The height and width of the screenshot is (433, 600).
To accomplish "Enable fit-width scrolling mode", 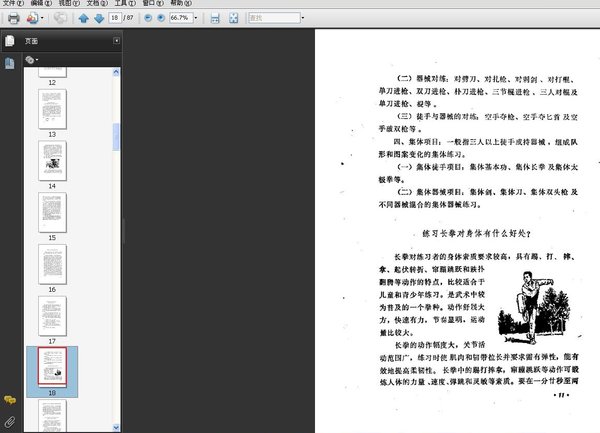I will 215,18.
